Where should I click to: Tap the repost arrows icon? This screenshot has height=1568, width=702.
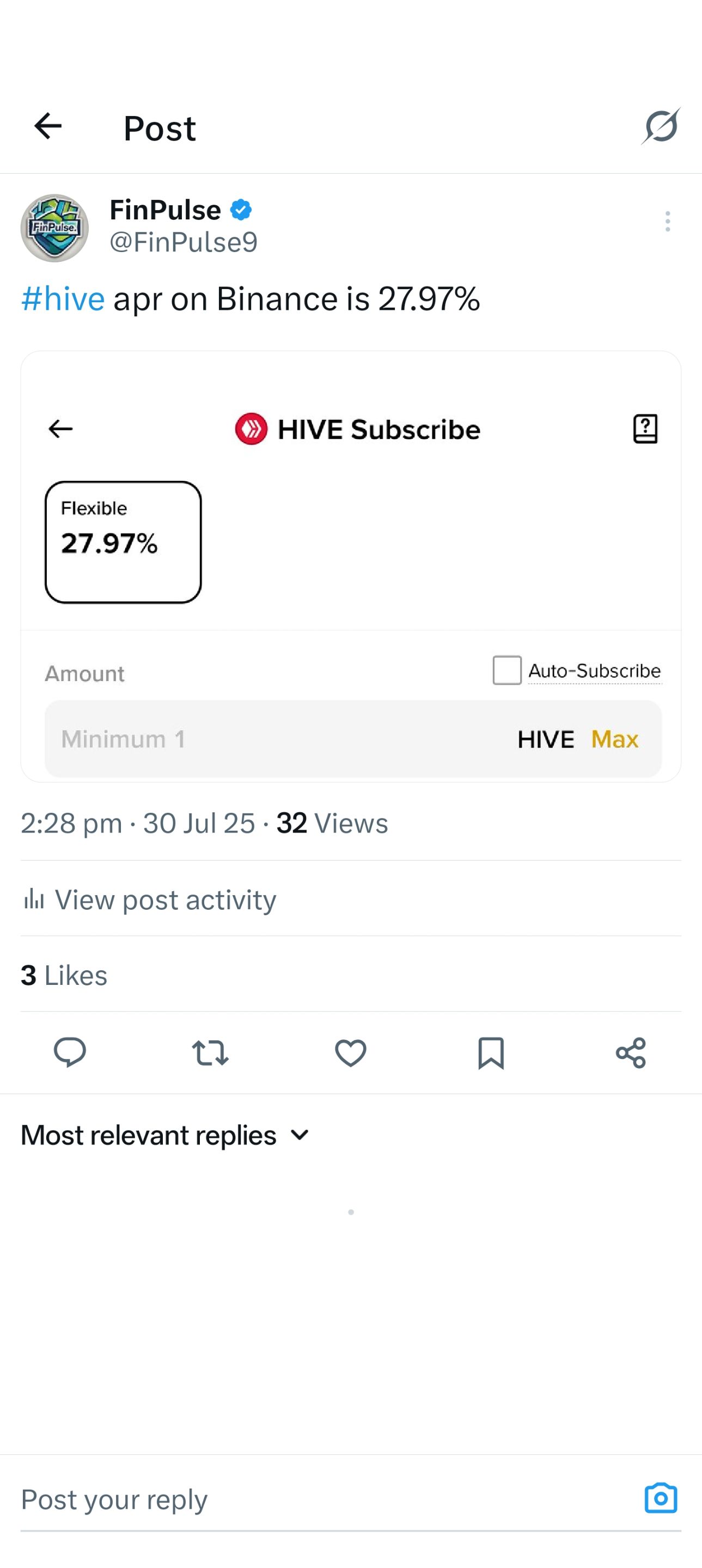pyautogui.click(x=210, y=1052)
